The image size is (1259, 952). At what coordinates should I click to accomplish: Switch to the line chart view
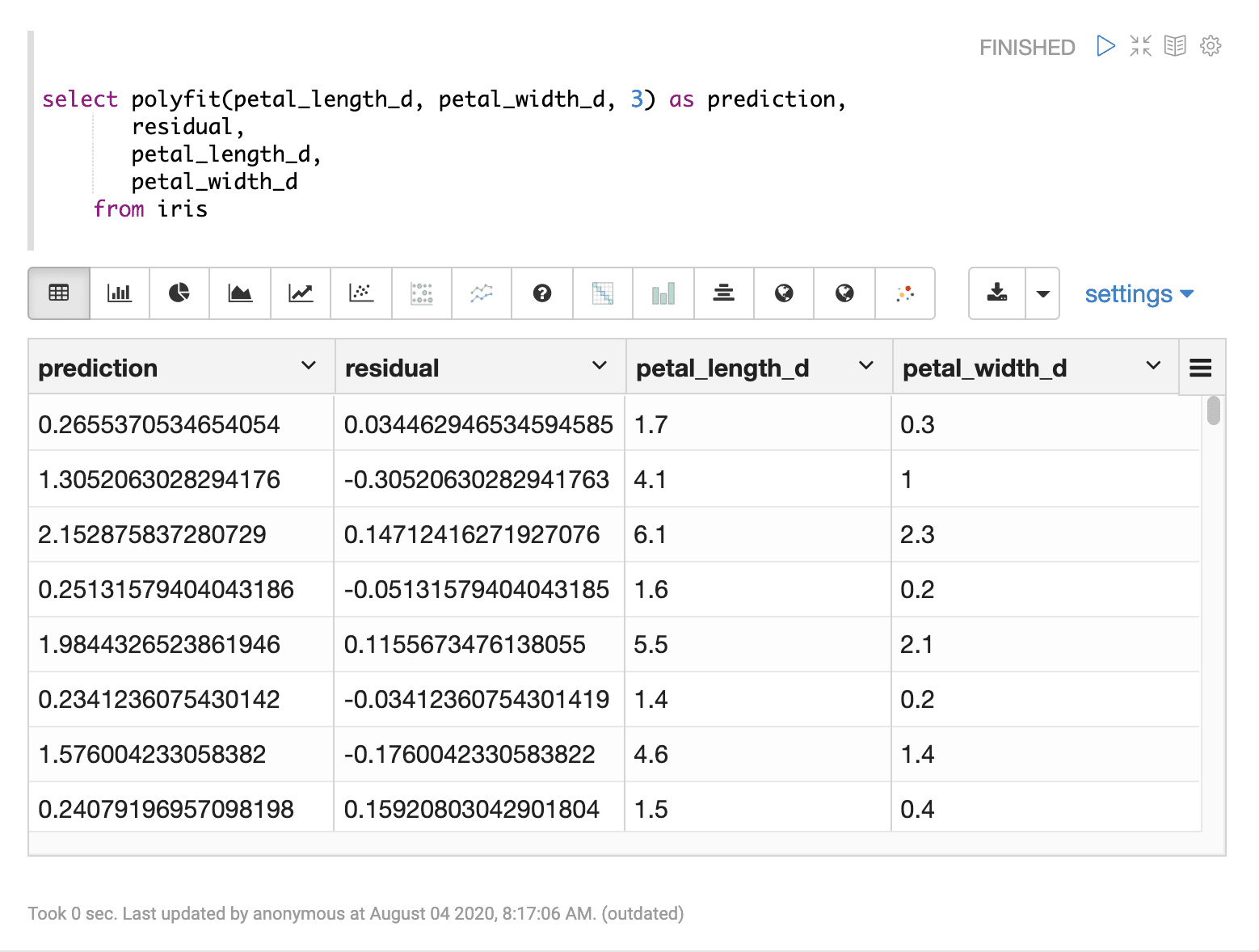(300, 293)
